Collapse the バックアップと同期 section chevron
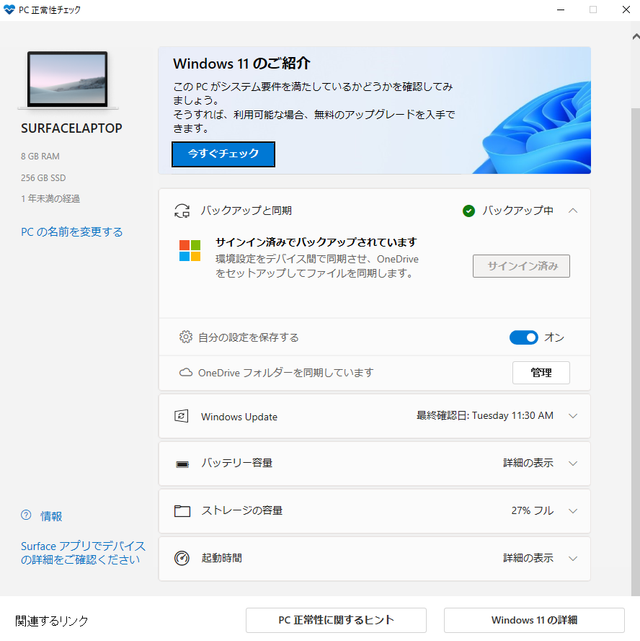Viewport: 640px width, 641px height. (x=573, y=211)
